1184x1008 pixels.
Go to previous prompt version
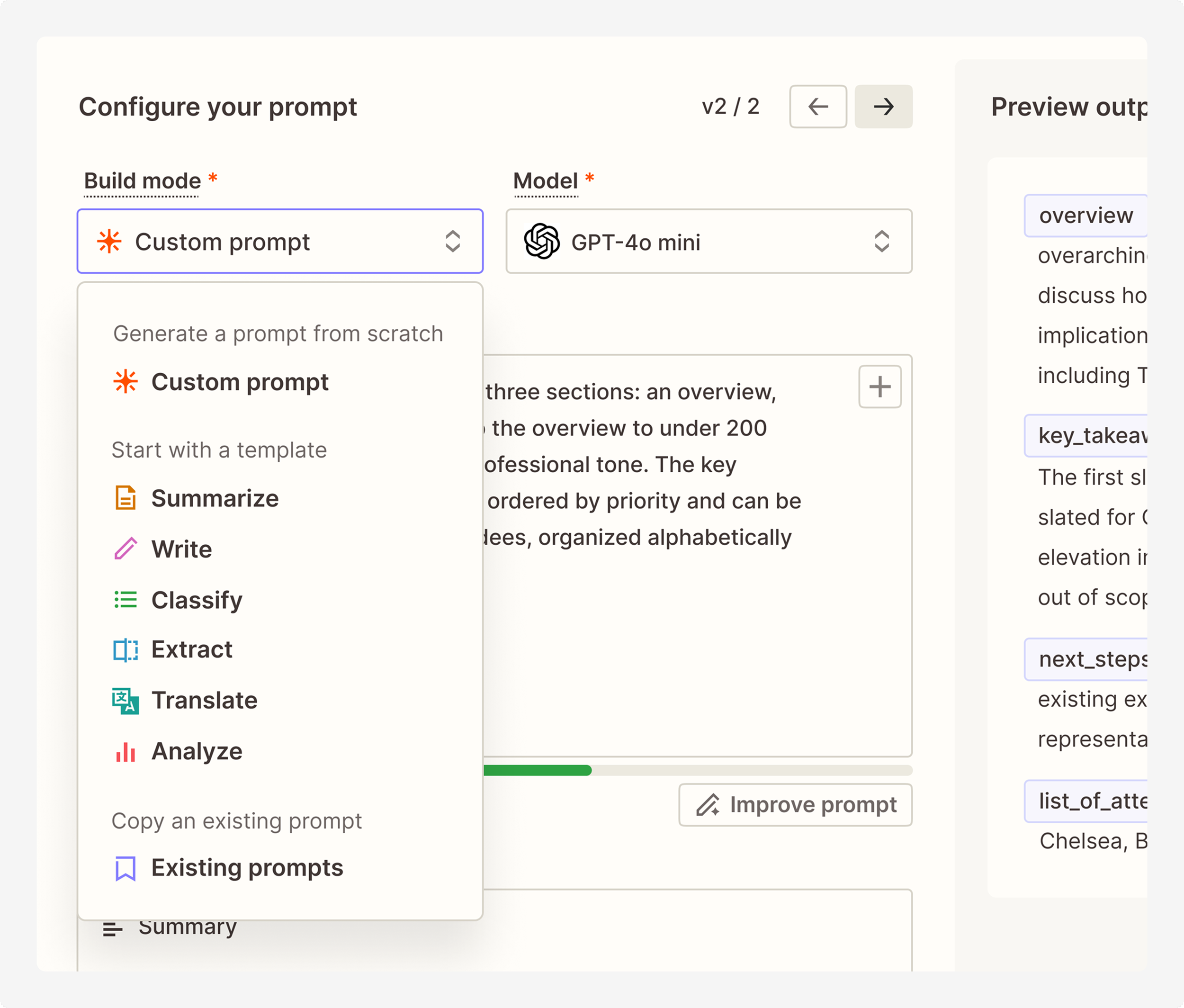[818, 107]
